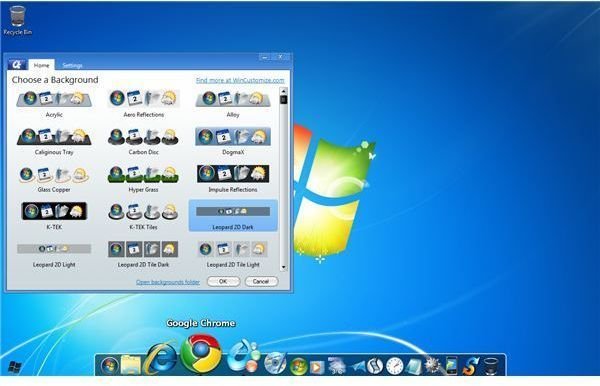Switch to the Settings tab
Image resolution: width=600 pixels, height=386 pixels.
click(72, 65)
